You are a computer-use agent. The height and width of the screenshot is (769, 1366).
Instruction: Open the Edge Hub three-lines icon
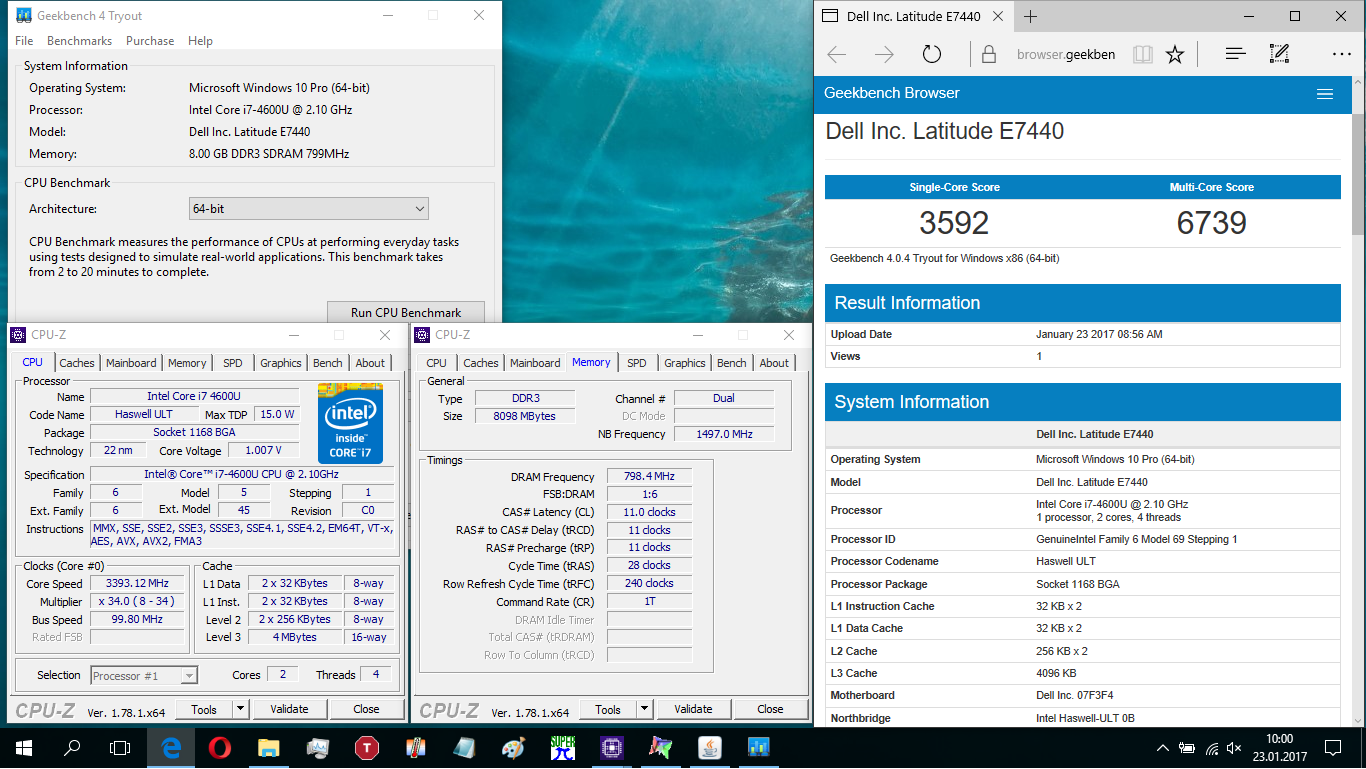1235,54
